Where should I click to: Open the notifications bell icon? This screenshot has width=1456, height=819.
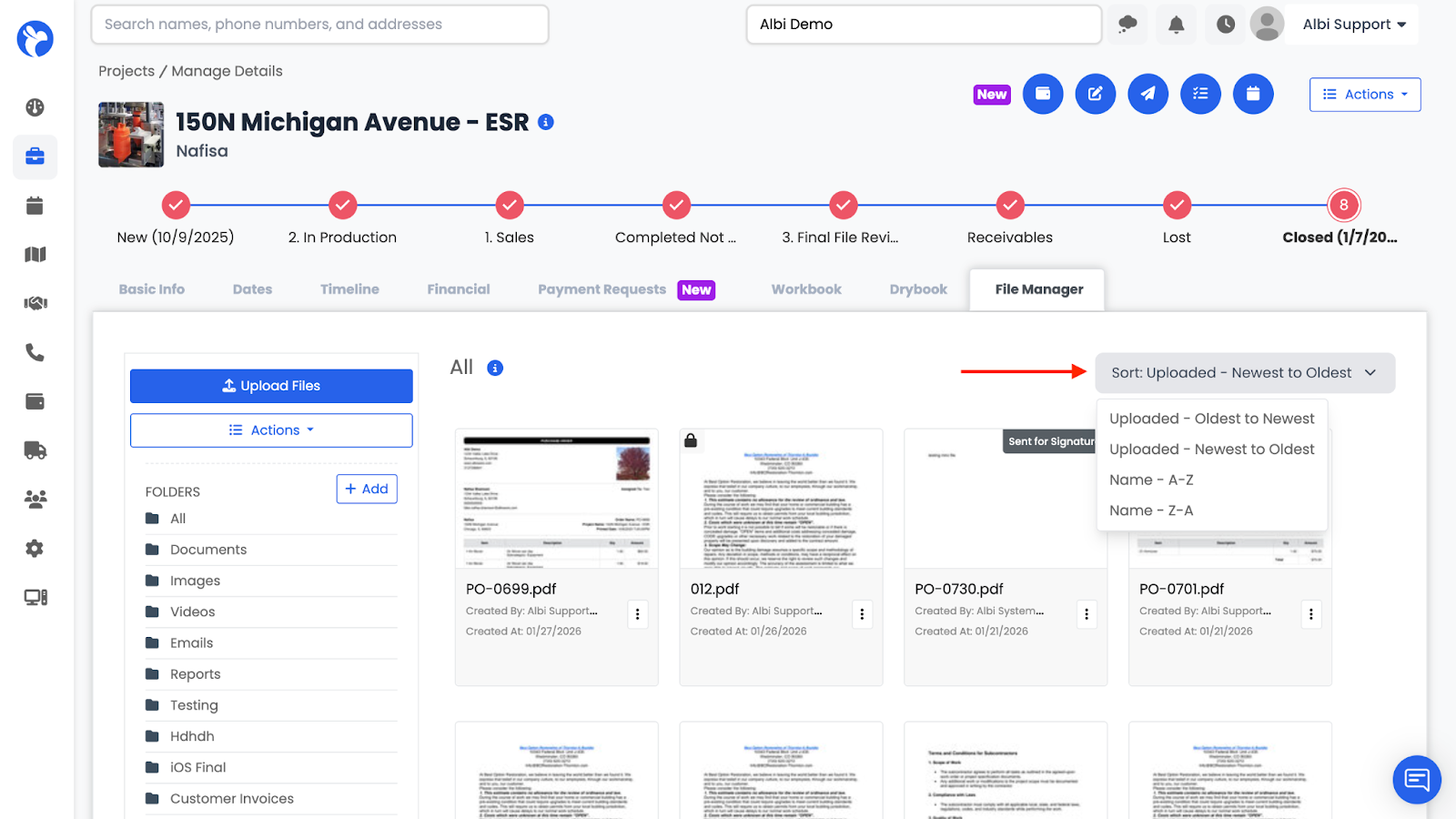pyautogui.click(x=1176, y=25)
